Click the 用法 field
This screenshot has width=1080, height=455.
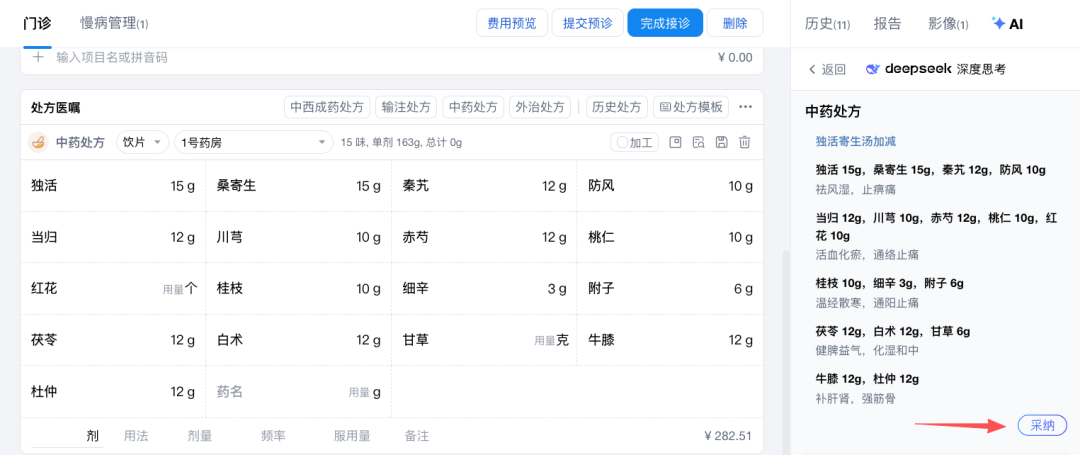pyautogui.click(x=136, y=436)
